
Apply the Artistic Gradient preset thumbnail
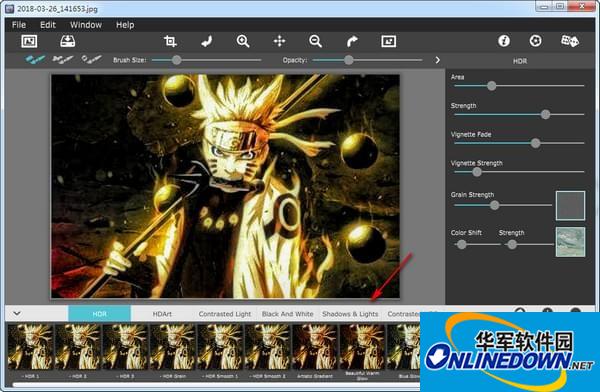pos(315,347)
